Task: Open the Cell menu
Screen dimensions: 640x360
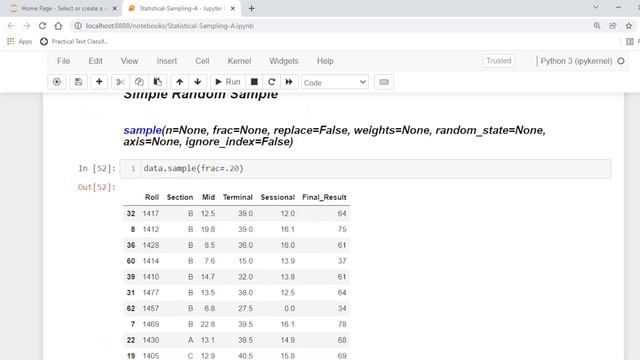Action: click(202, 61)
